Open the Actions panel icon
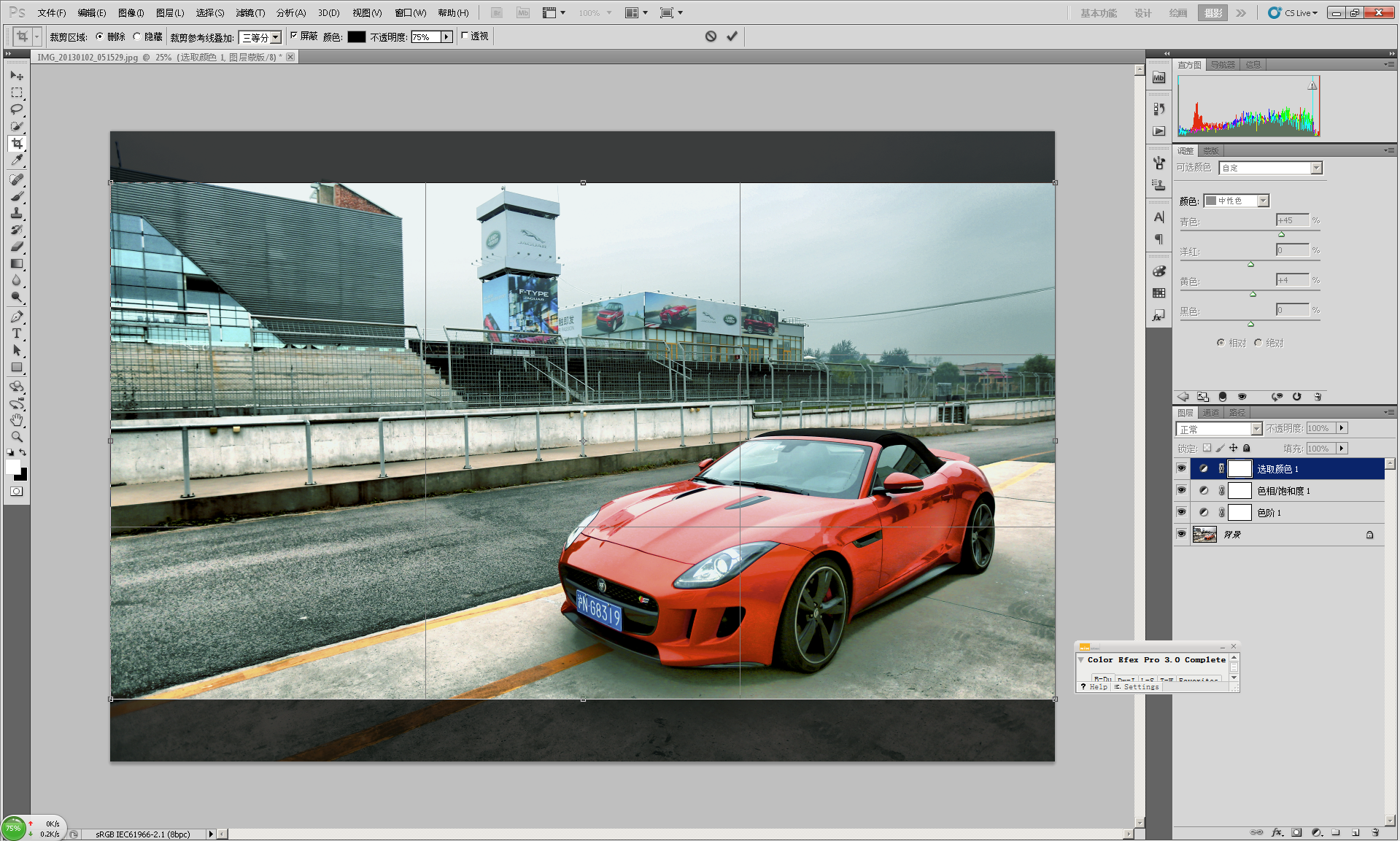Screen dimensions: 1400x841 1159,131
